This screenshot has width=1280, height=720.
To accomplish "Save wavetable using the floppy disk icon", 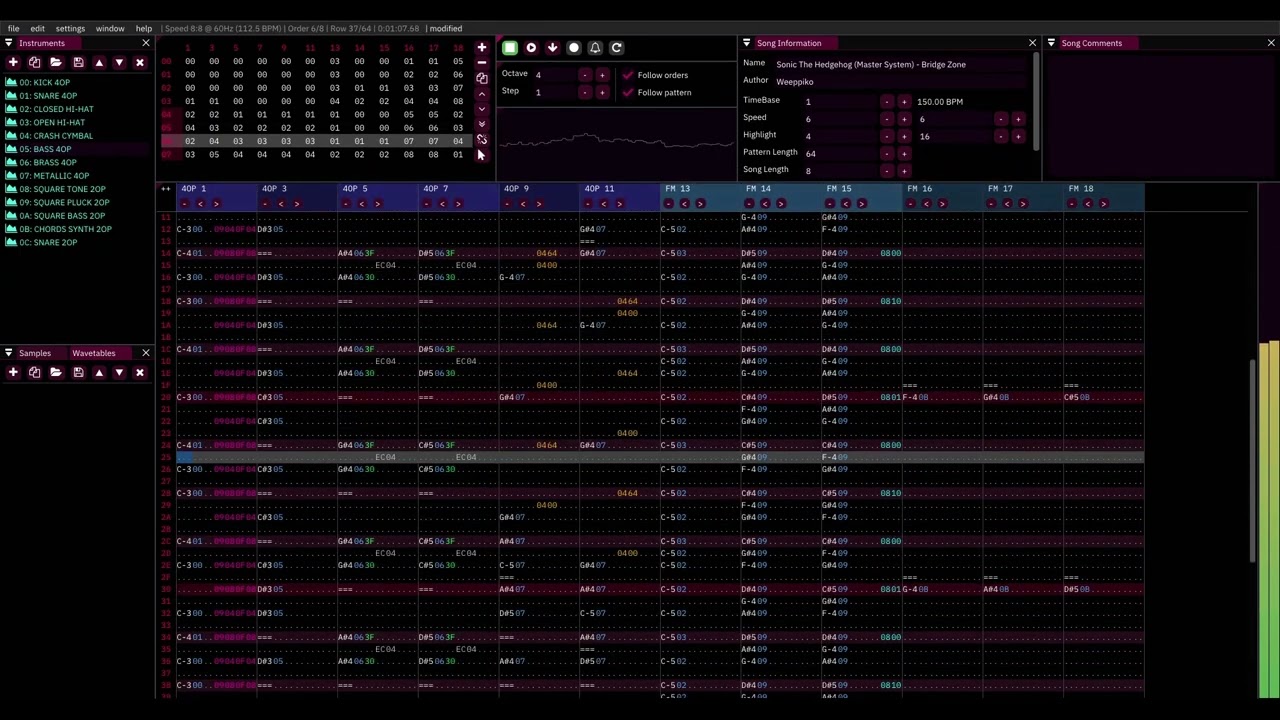I will pyautogui.click(x=78, y=372).
